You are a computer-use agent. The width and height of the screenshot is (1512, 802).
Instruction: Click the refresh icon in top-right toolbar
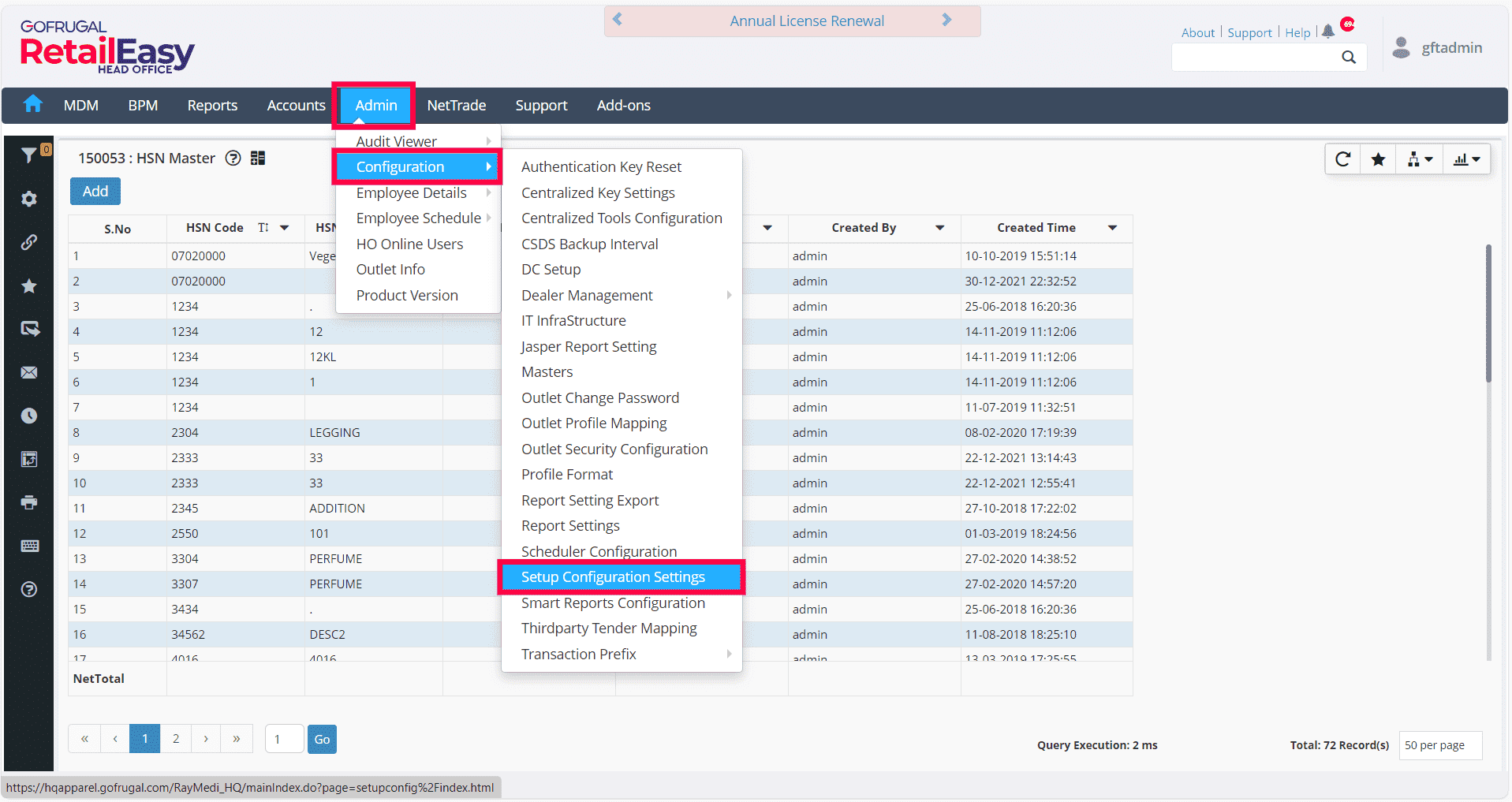(x=1342, y=159)
